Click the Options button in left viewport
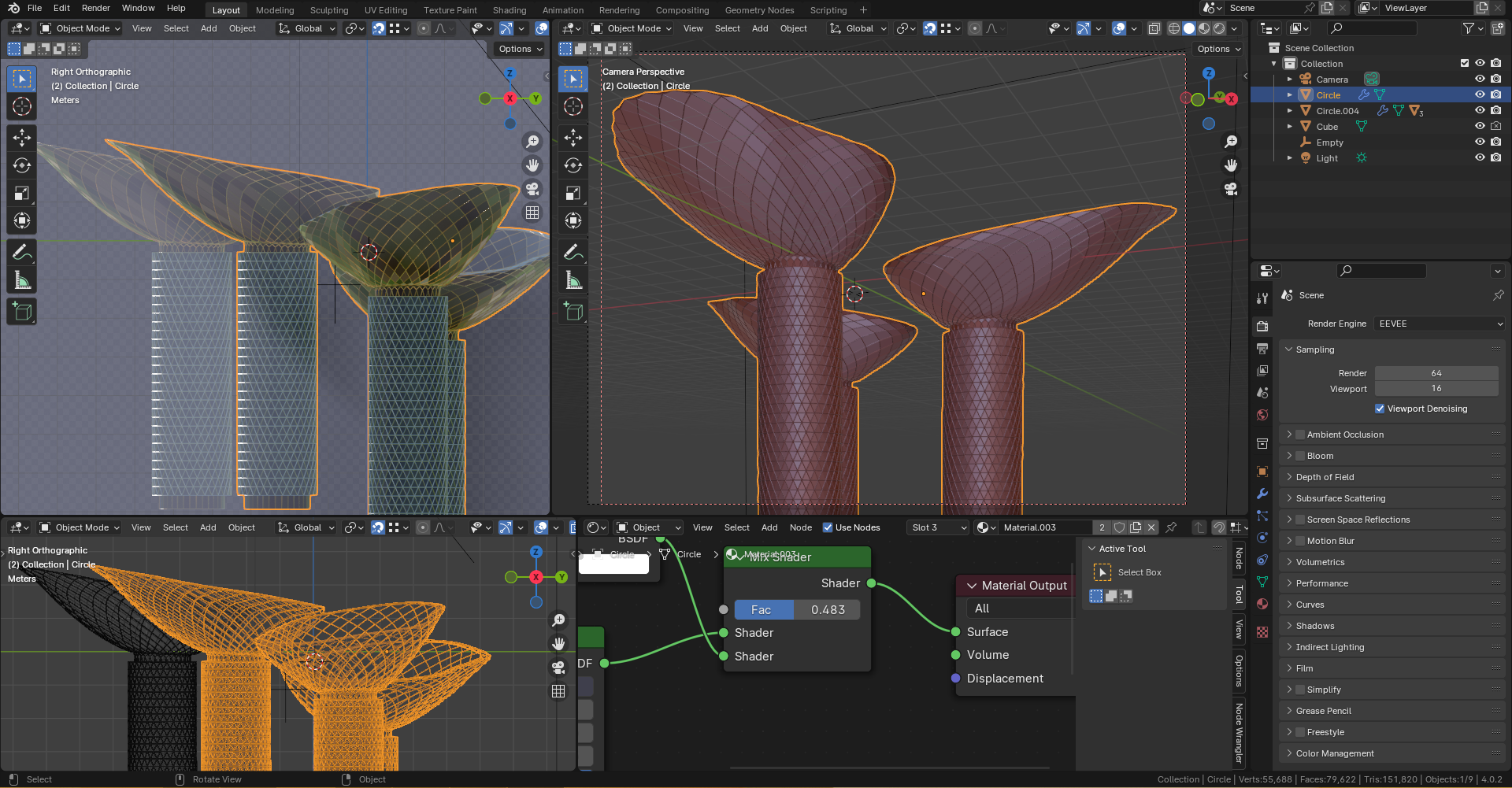This screenshot has width=1512, height=788. pyautogui.click(x=521, y=49)
